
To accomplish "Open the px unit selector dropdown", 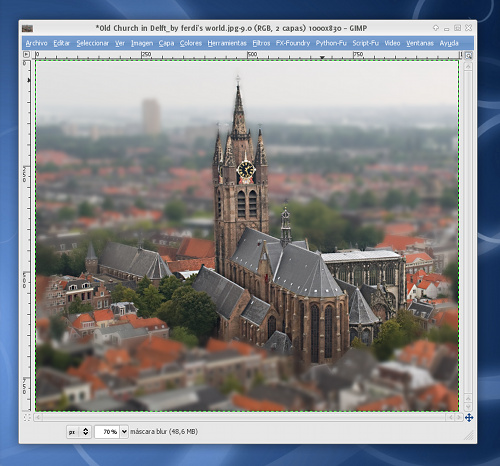I will 79,432.
